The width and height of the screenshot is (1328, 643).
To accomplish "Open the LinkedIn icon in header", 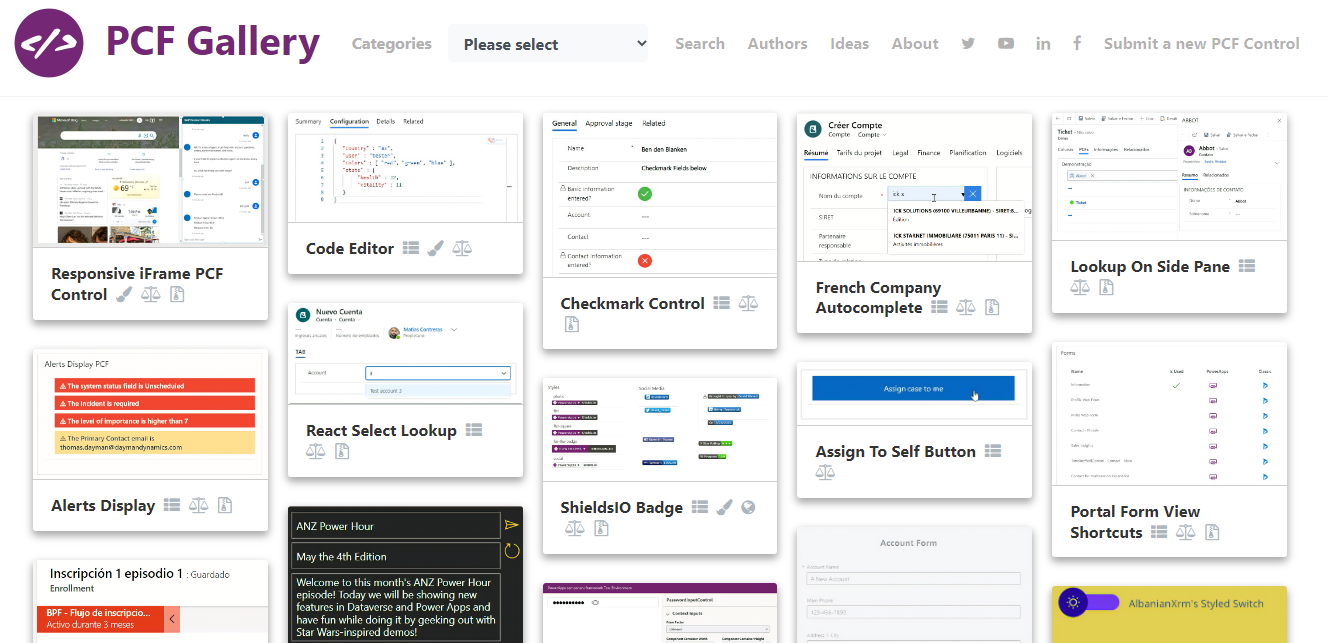I will tap(1043, 43).
